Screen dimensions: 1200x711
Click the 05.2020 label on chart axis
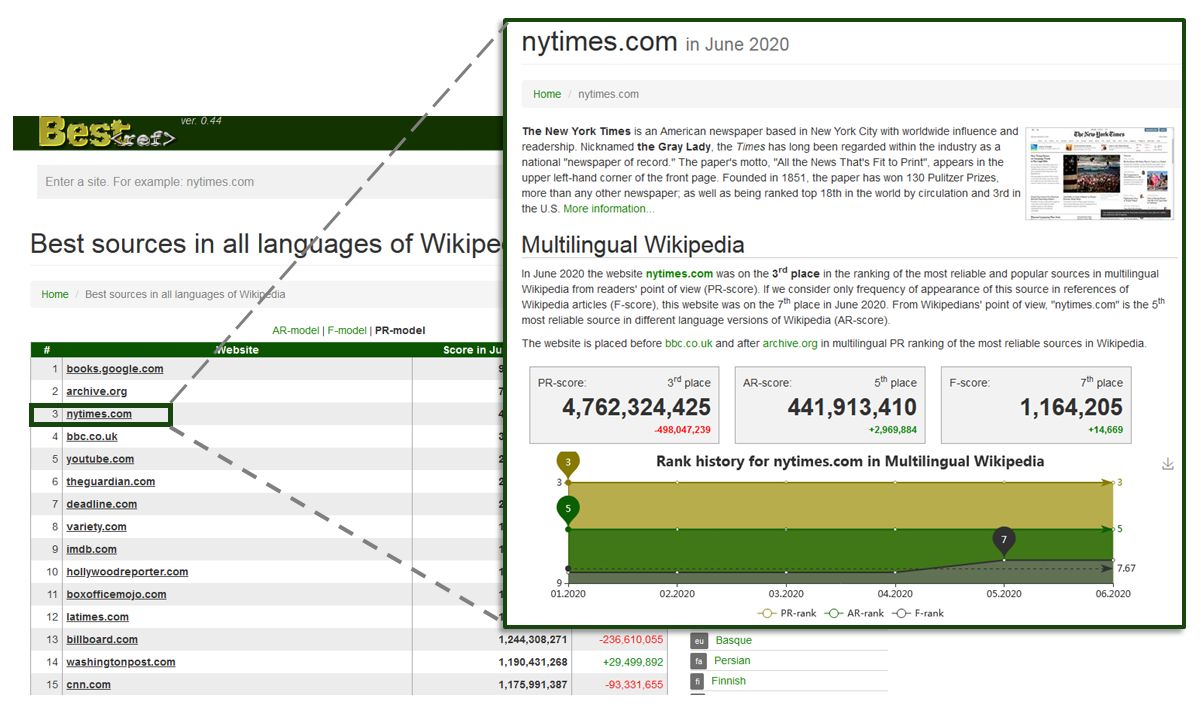click(1004, 594)
